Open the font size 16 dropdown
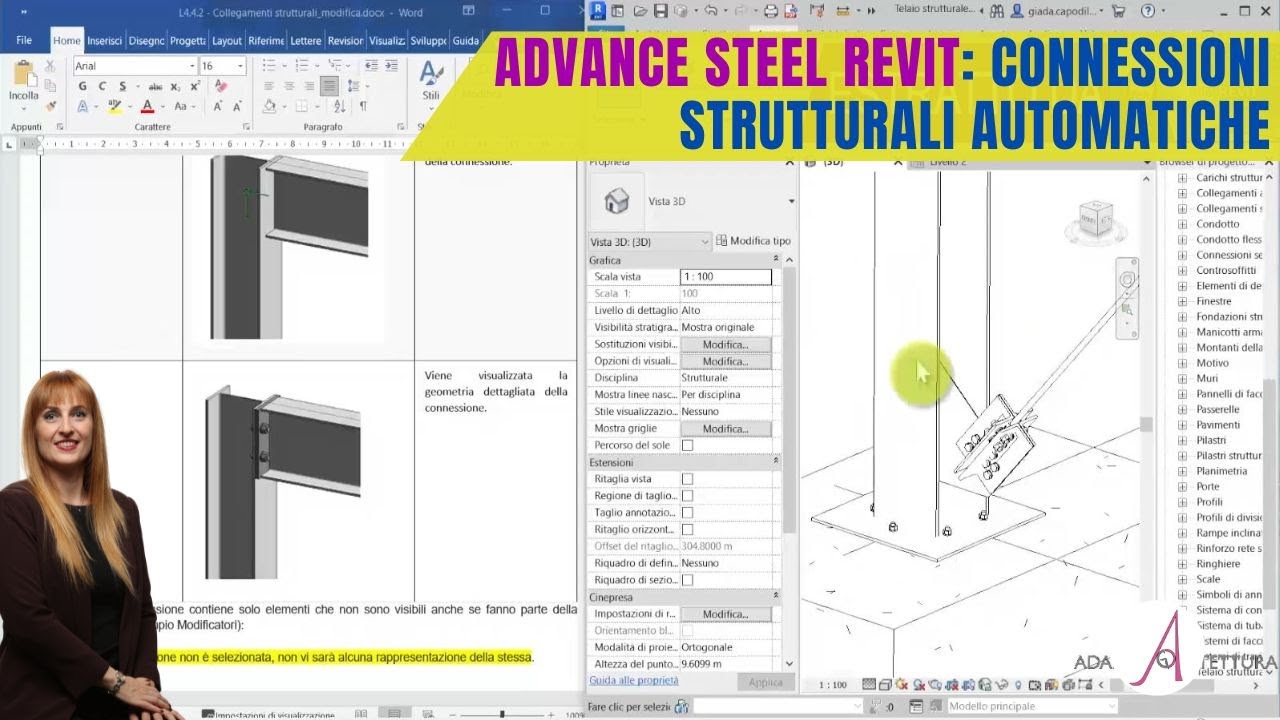This screenshot has height=720, width=1280. click(240, 66)
